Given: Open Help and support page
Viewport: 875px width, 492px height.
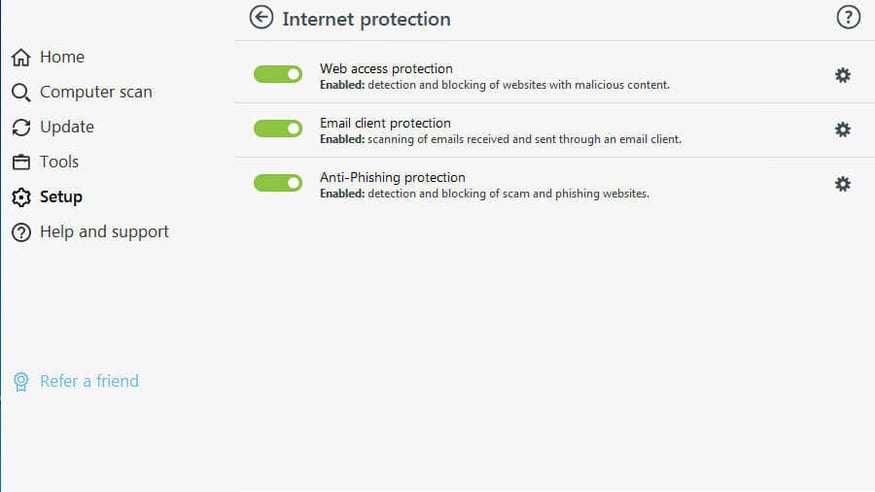Looking at the screenshot, I should (x=104, y=232).
